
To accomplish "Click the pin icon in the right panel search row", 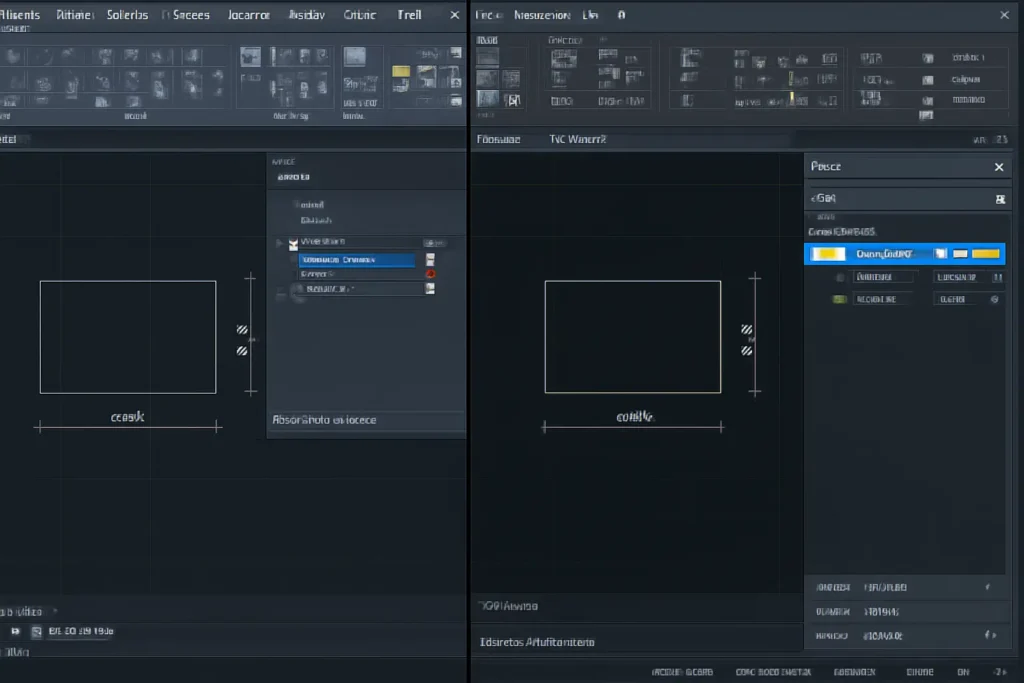I will point(999,199).
